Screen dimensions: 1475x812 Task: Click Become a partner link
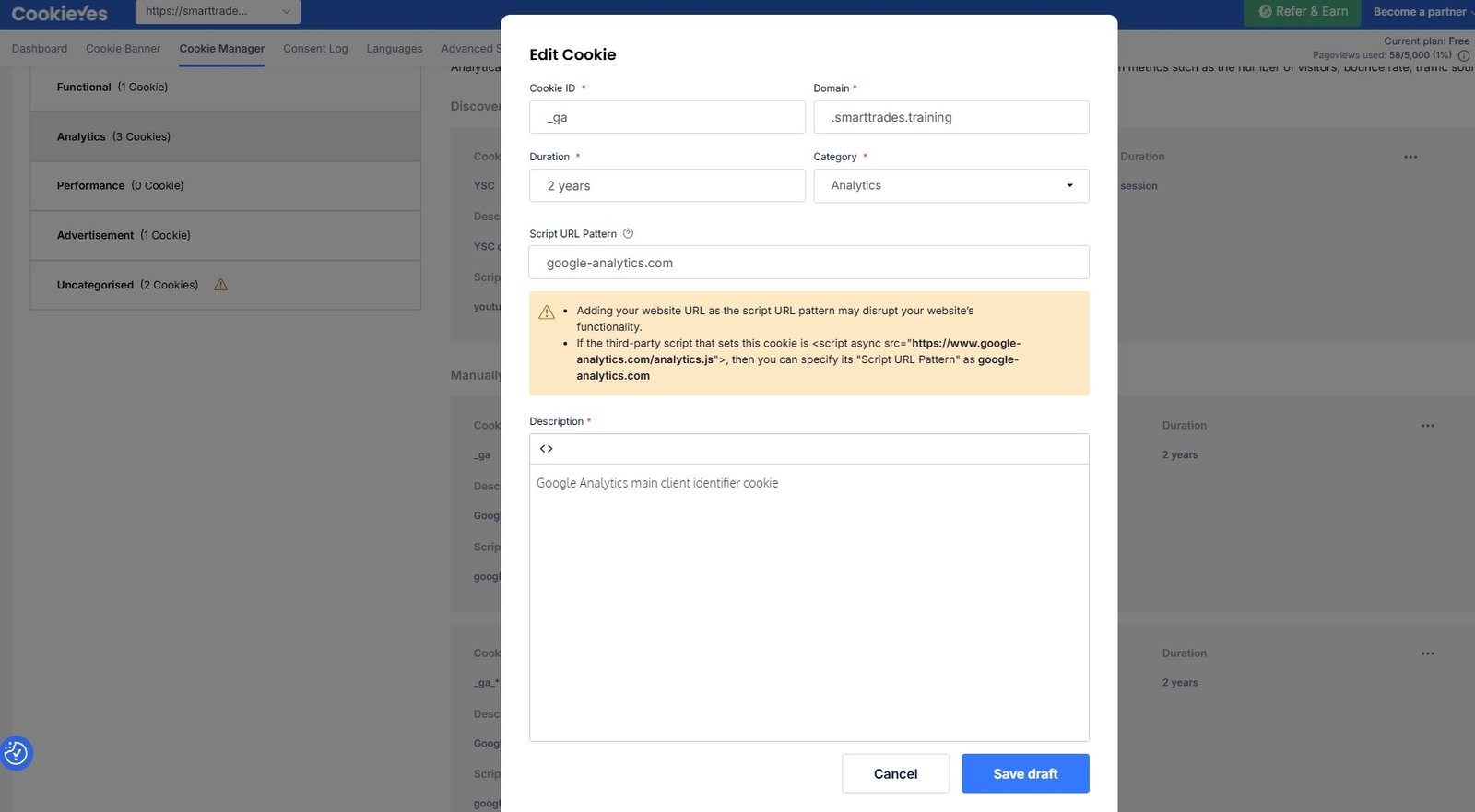pyautogui.click(x=1420, y=12)
